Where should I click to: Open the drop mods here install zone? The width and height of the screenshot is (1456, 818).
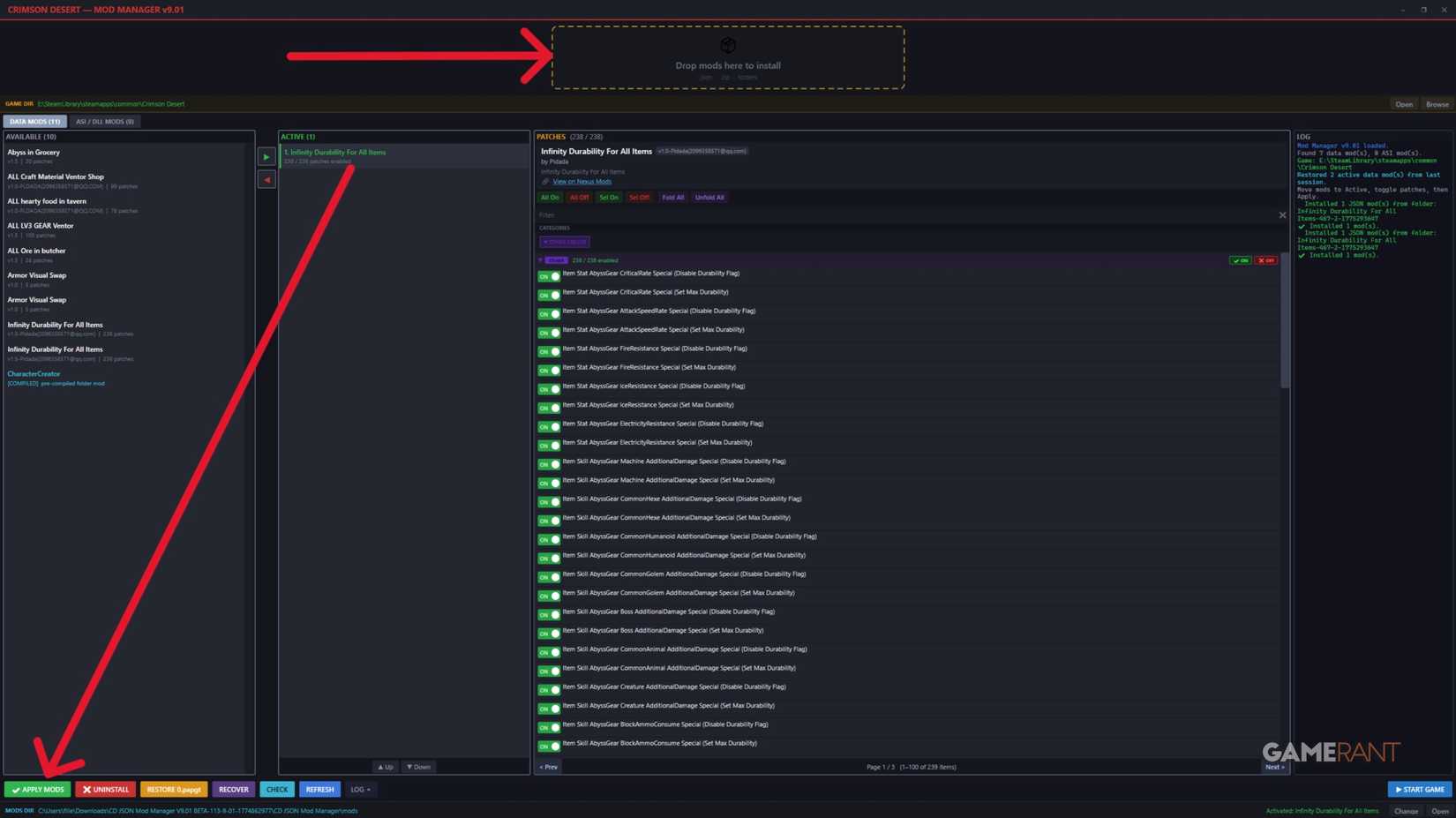[728, 57]
